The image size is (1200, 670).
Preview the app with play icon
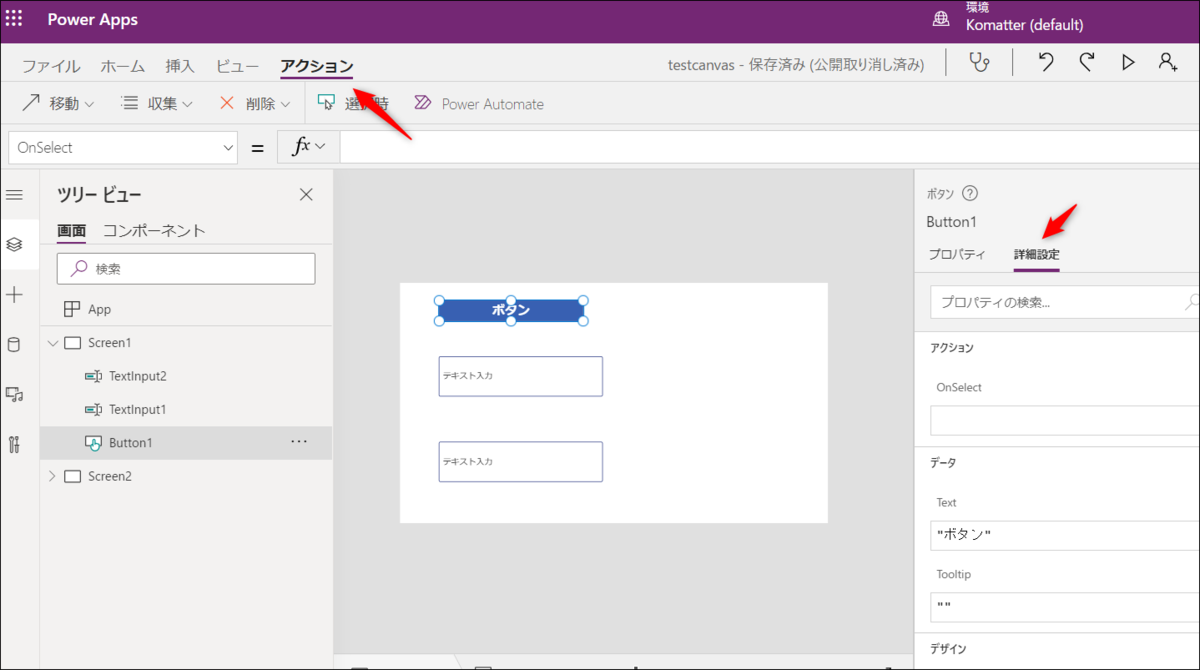1128,62
